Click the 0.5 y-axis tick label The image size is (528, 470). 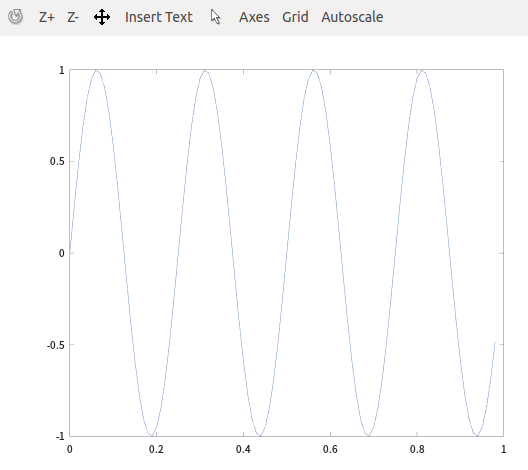pyautogui.click(x=57, y=161)
